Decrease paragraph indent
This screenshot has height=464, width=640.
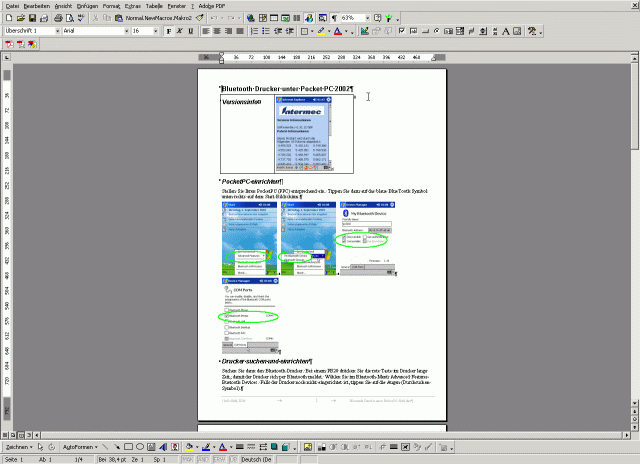[278, 31]
